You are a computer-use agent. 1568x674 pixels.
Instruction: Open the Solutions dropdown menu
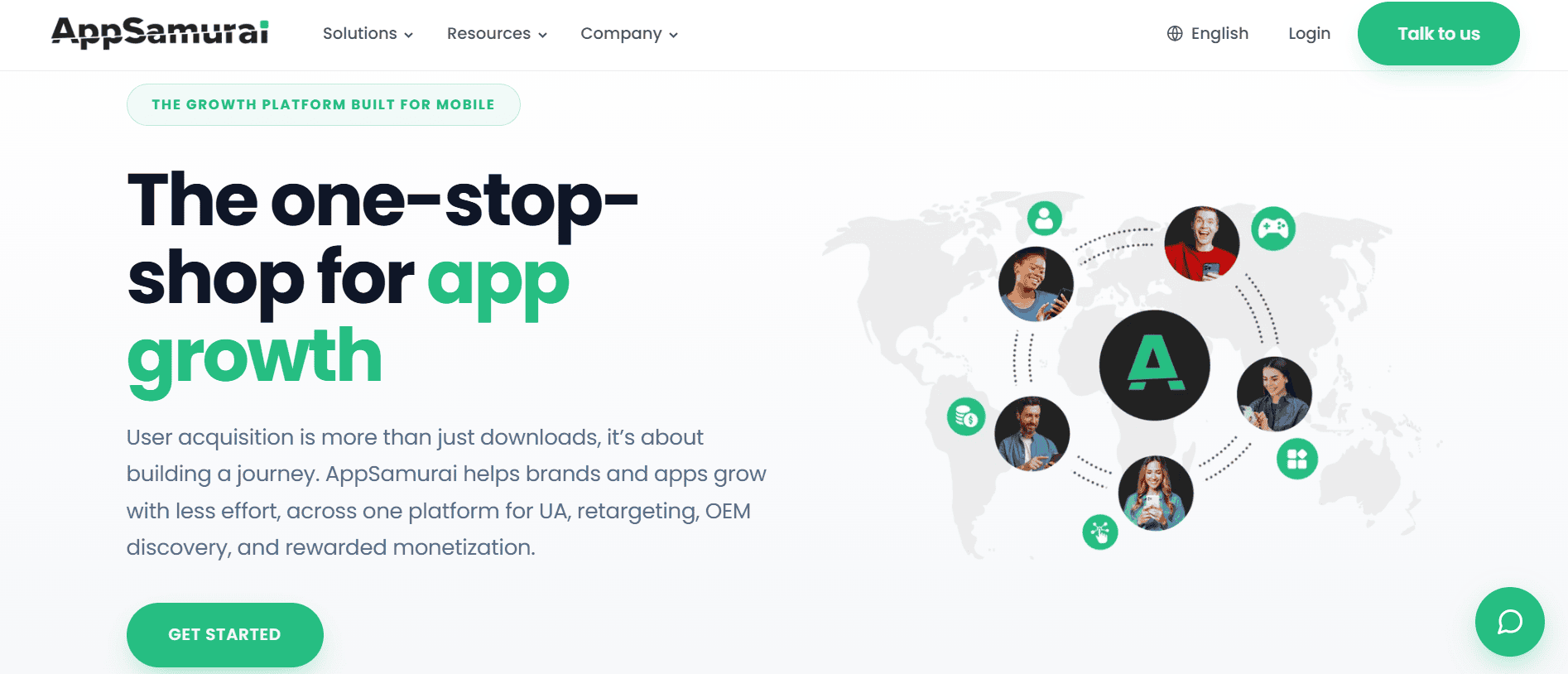368,34
